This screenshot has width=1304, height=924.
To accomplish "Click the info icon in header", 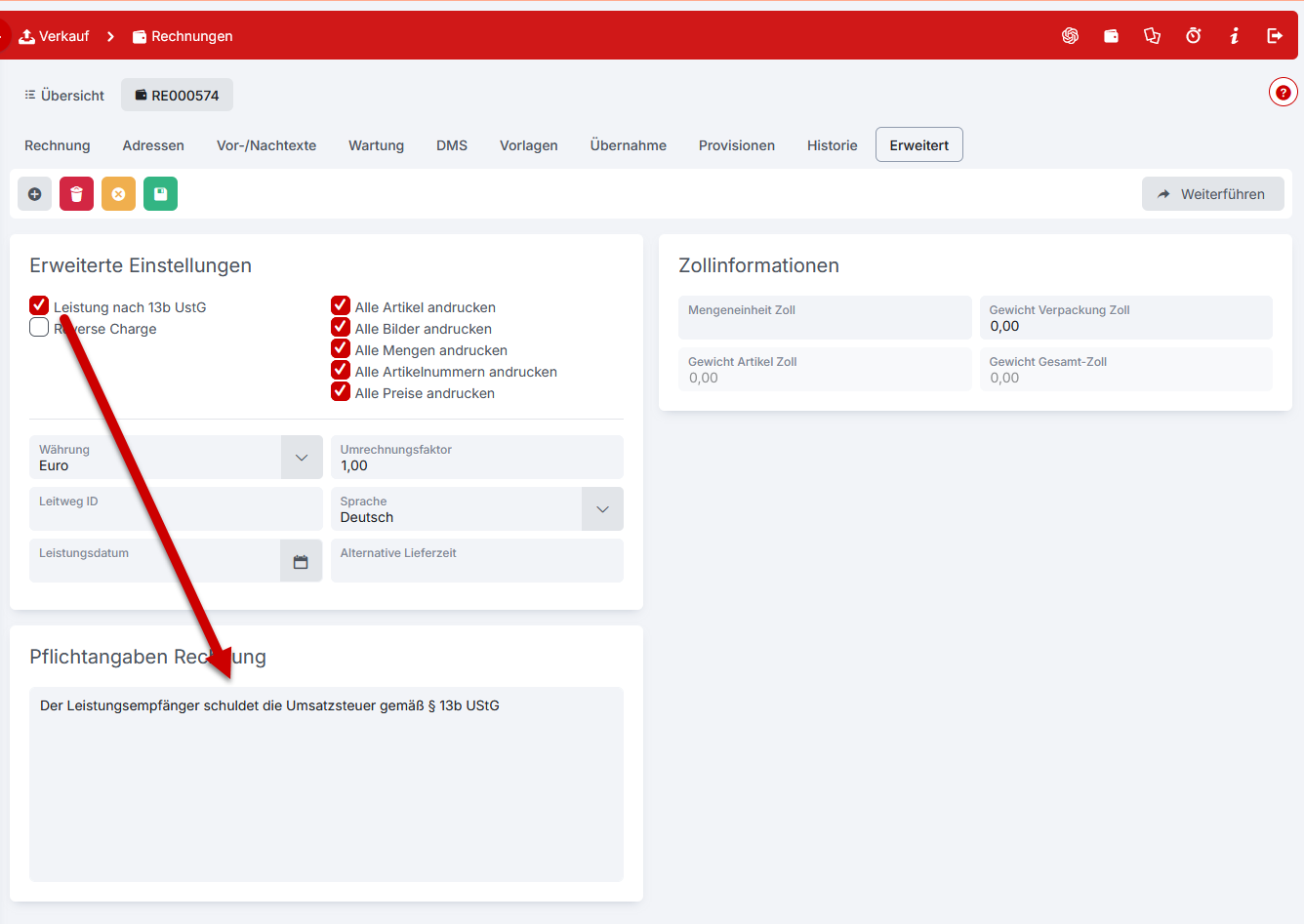I will pyautogui.click(x=1234, y=36).
